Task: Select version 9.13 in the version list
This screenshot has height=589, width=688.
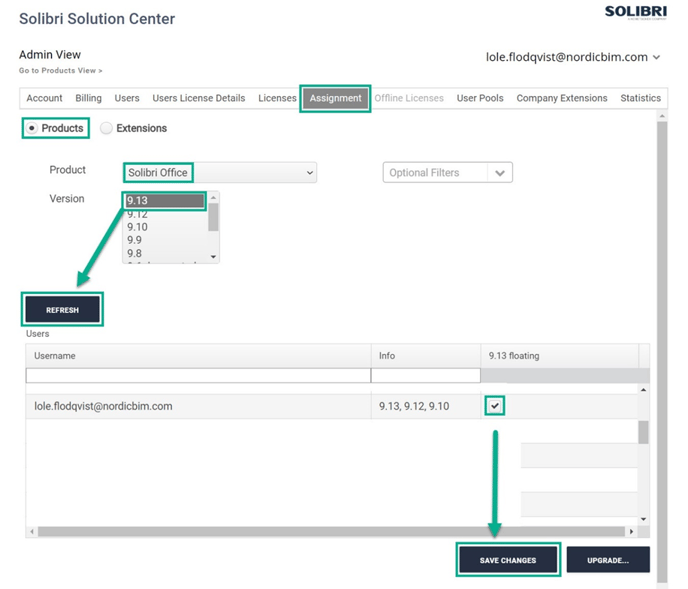Action: (165, 201)
